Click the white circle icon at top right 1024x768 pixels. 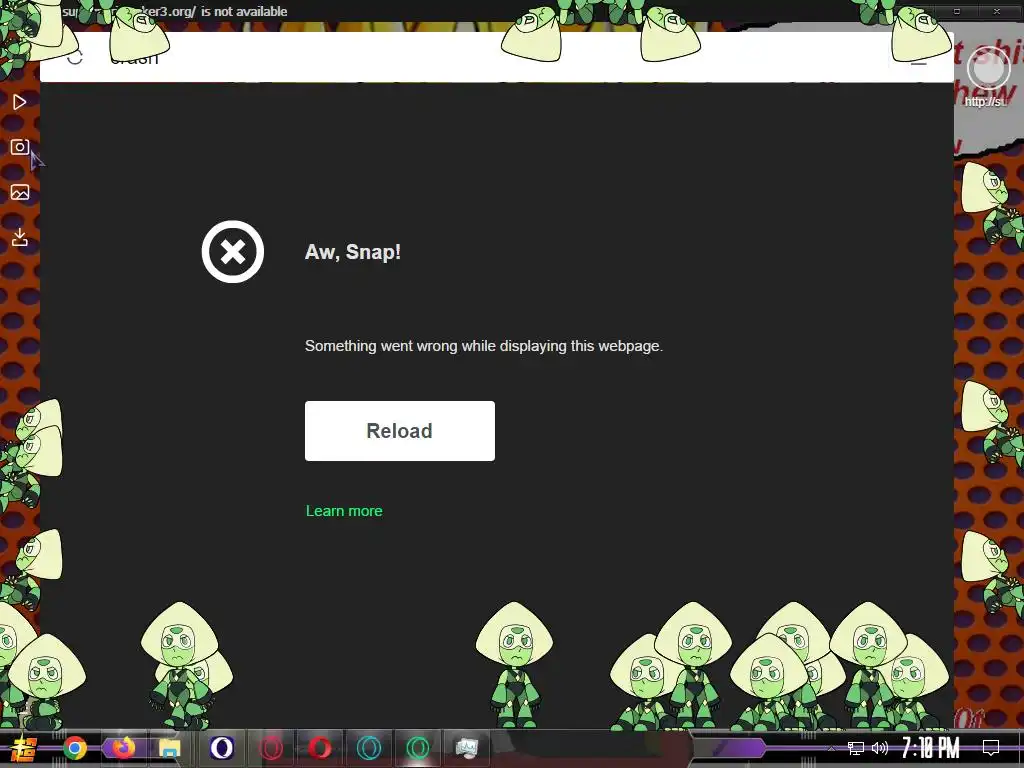click(988, 68)
